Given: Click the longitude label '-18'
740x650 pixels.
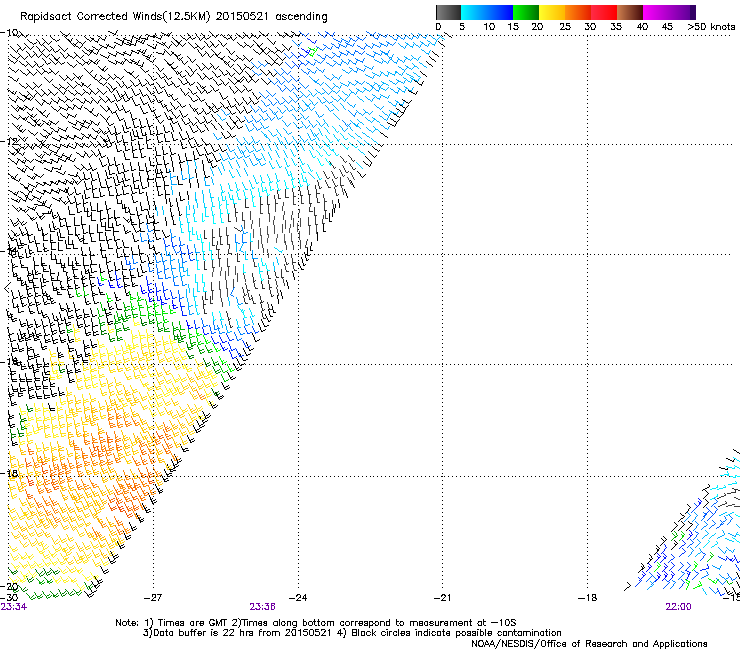Looking at the screenshot, I should pos(588,598).
